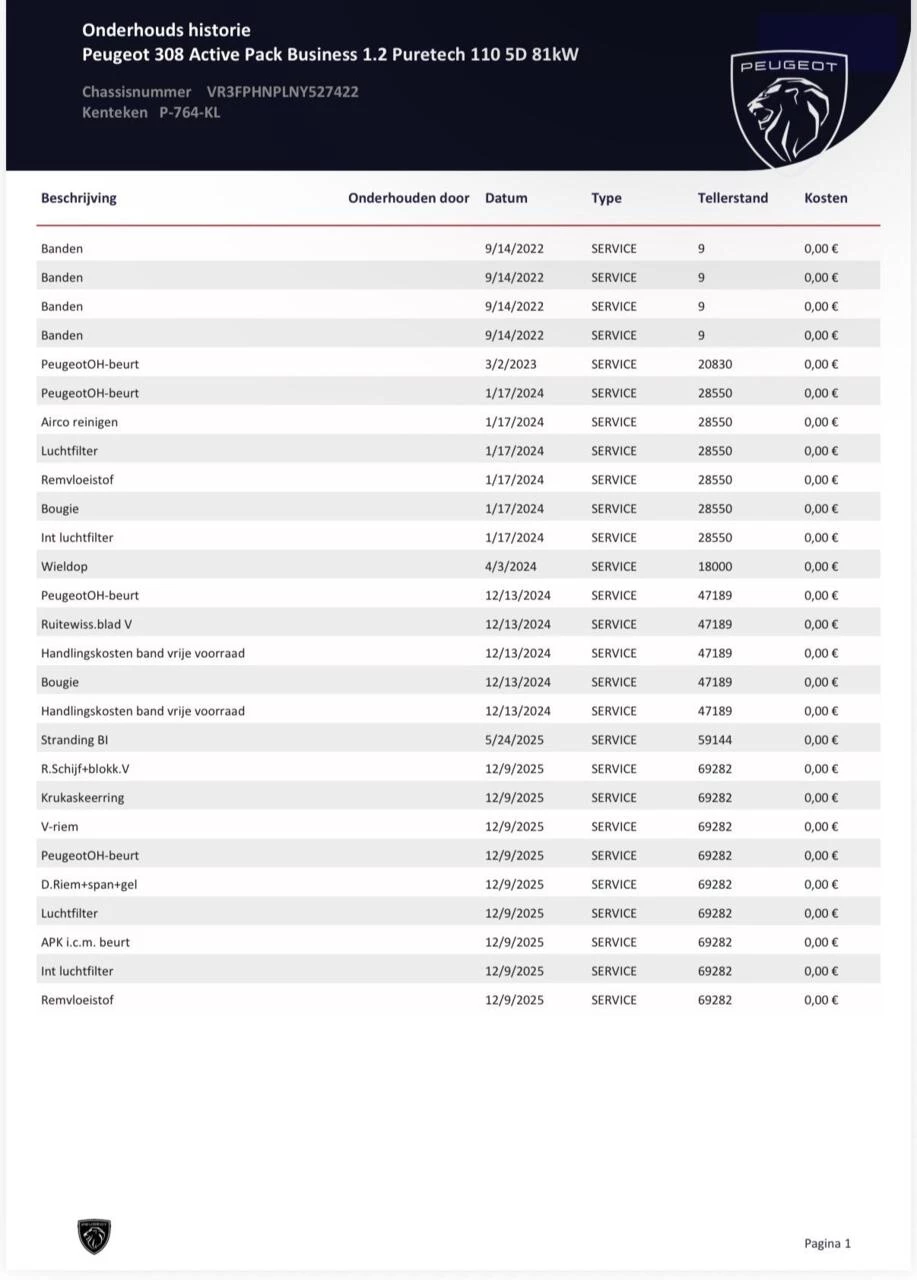Click the Kosten column header

(826, 198)
